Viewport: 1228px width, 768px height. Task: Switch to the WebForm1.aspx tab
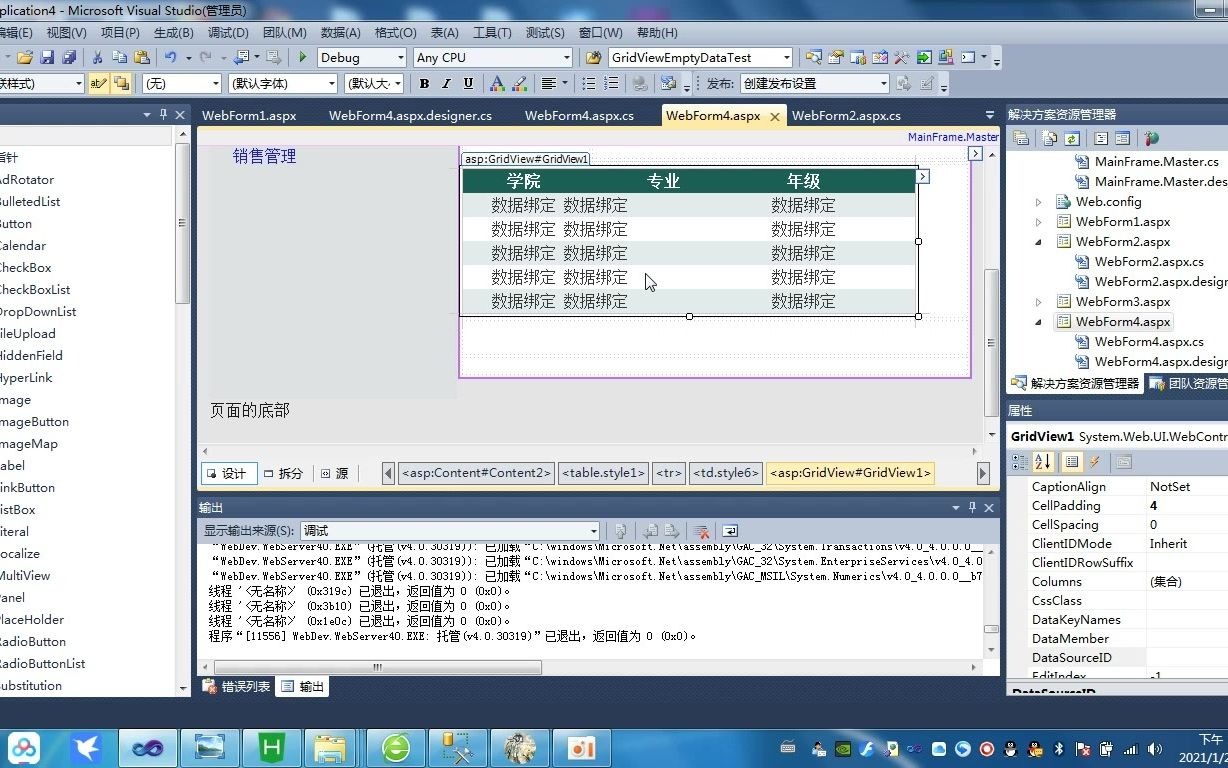(x=249, y=115)
